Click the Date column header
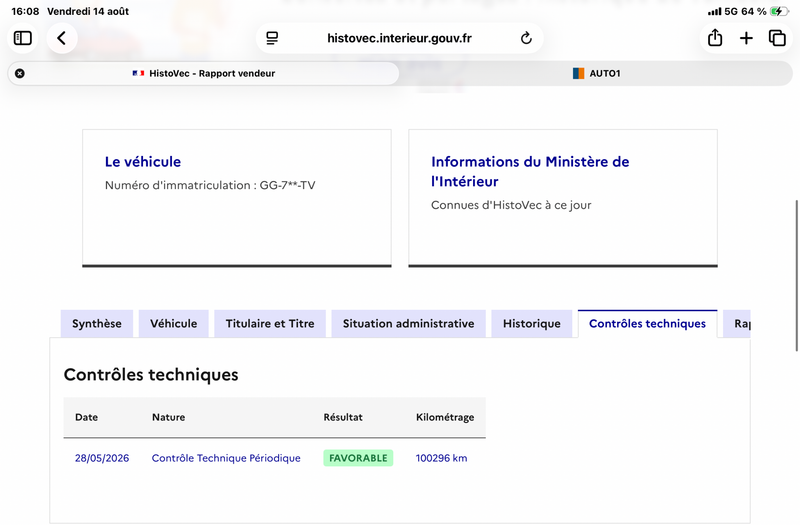 tap(86, 417)
